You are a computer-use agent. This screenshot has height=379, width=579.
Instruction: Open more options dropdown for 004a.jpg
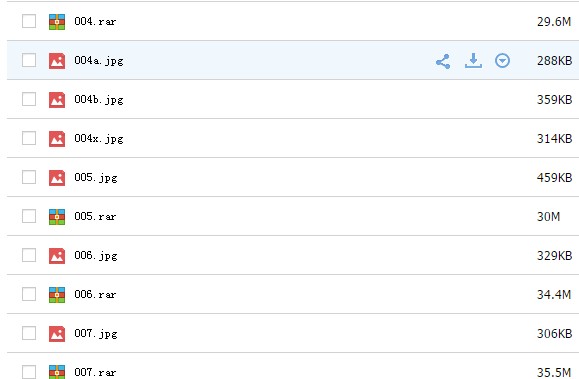[x=502, y=61]
